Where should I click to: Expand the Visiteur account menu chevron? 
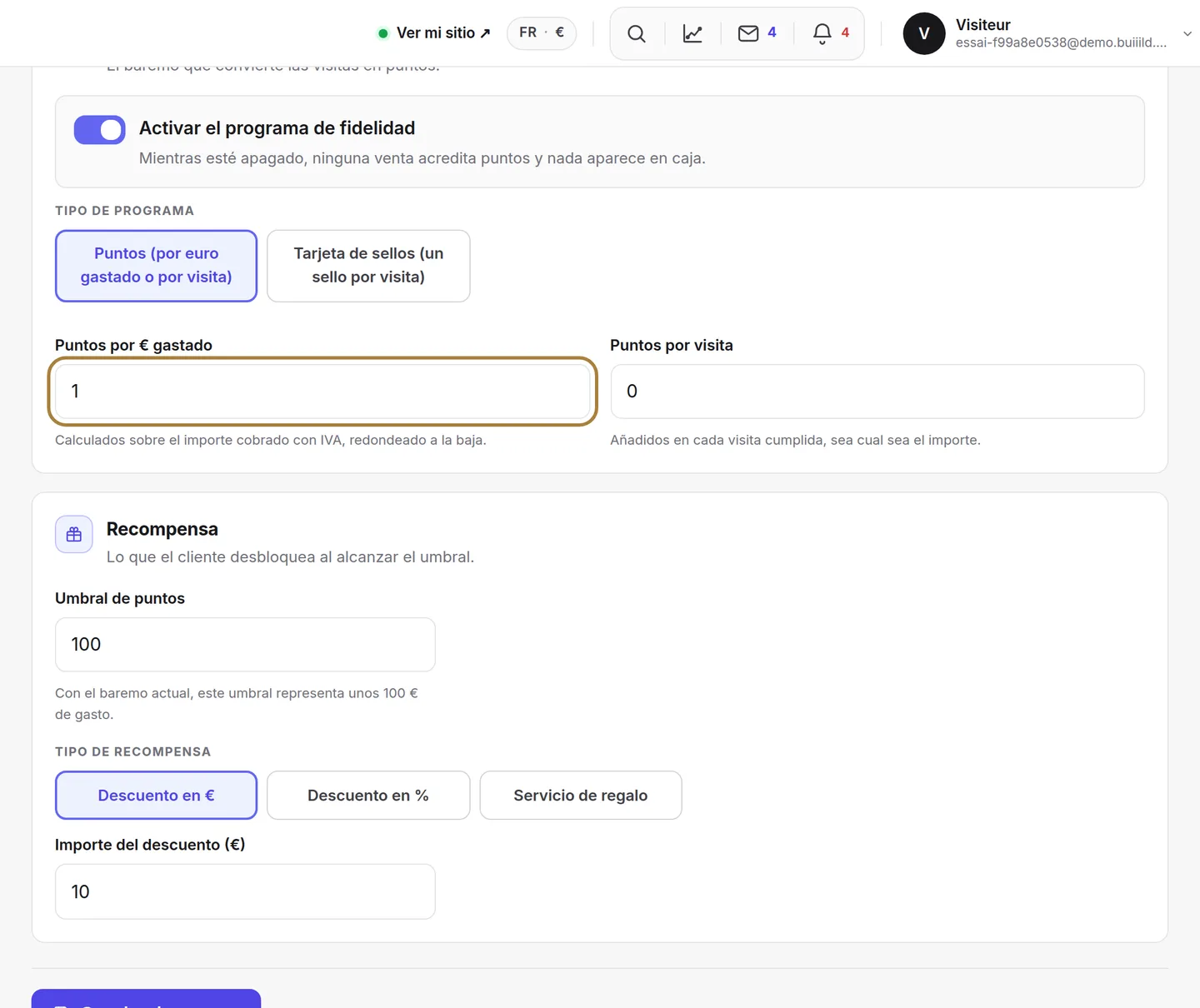[x=1187, y=33]
